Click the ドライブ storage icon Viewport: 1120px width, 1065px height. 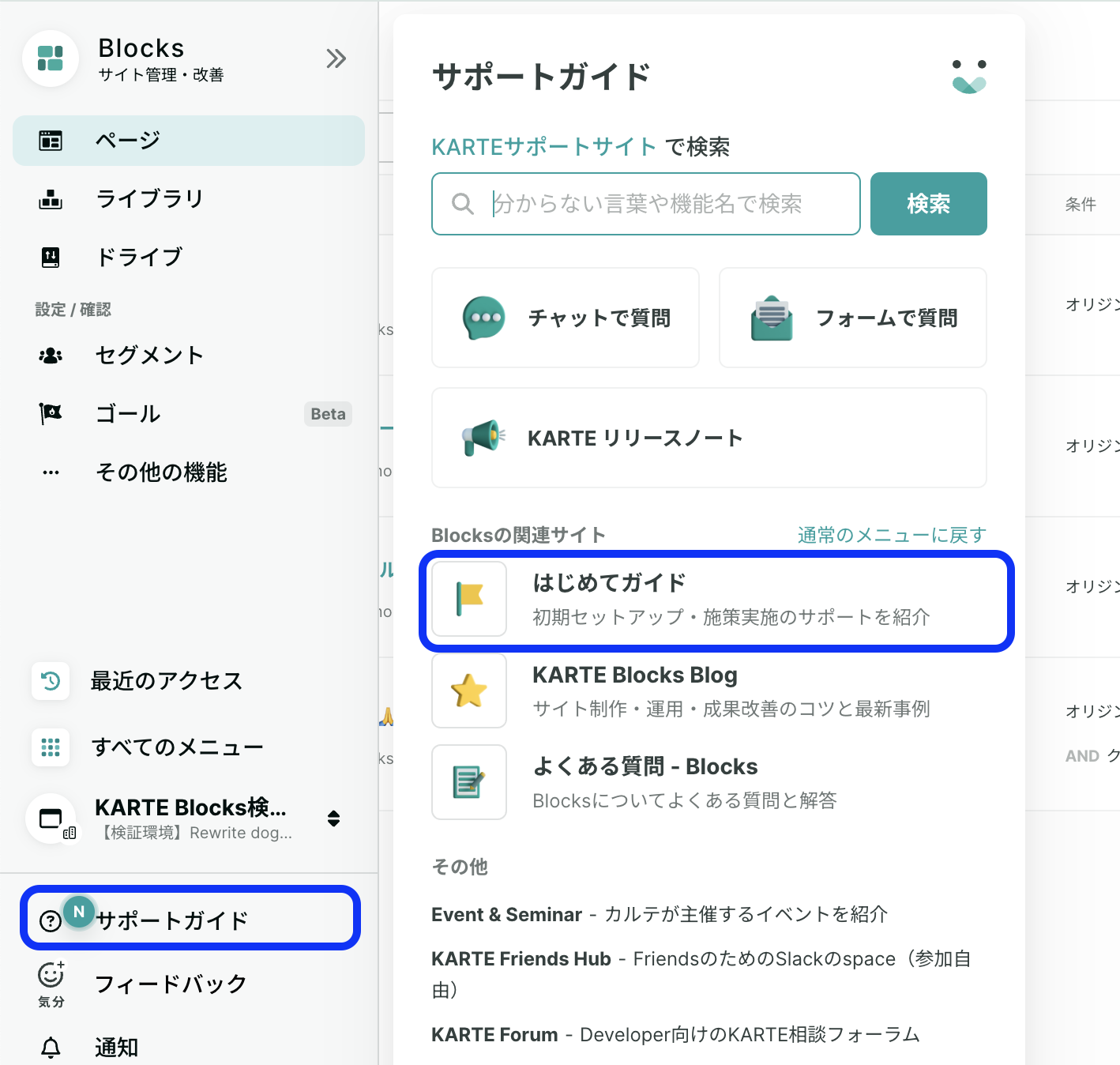51,257
